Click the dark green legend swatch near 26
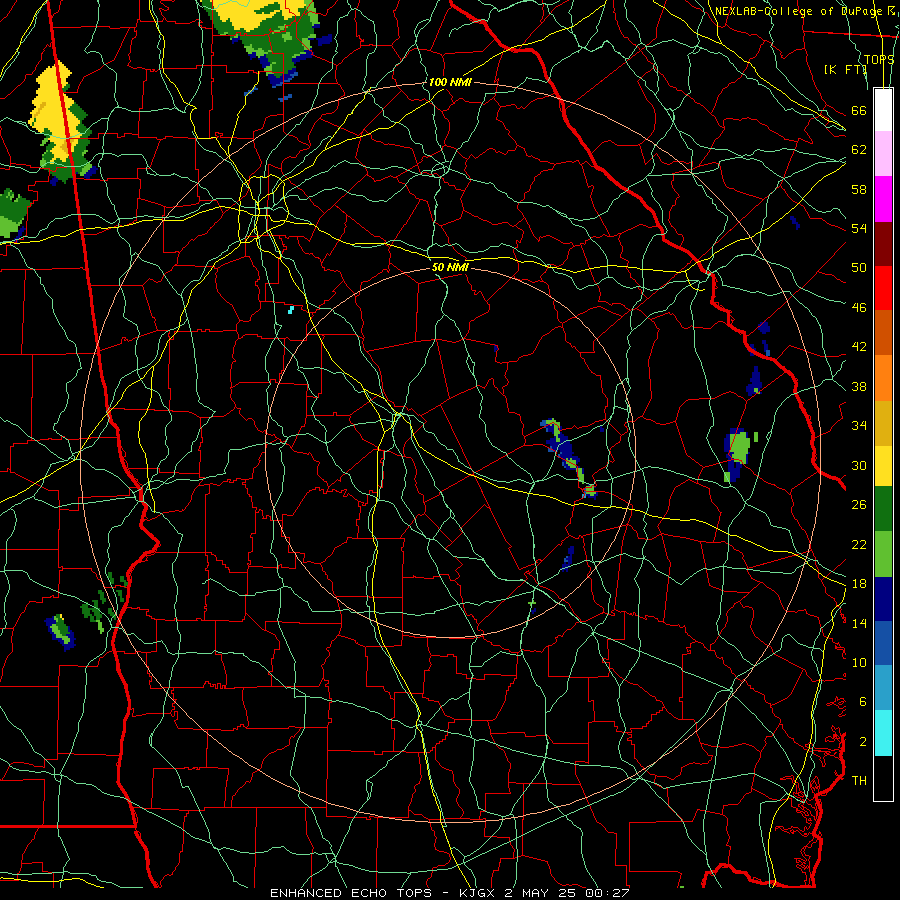900x900 pixels. pyautogui.click(x=883, y=509)
